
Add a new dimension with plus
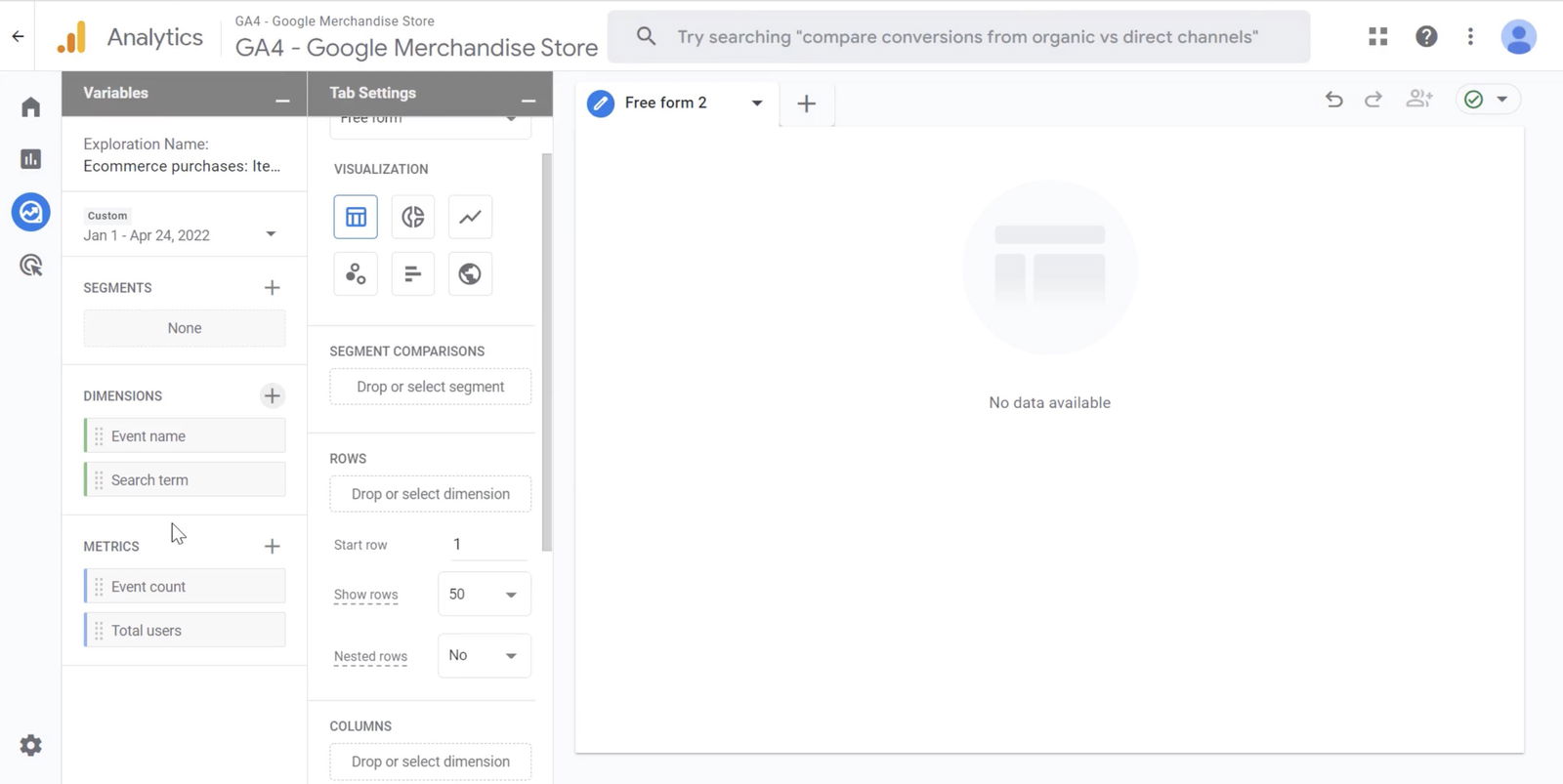[x=272, y=395]
